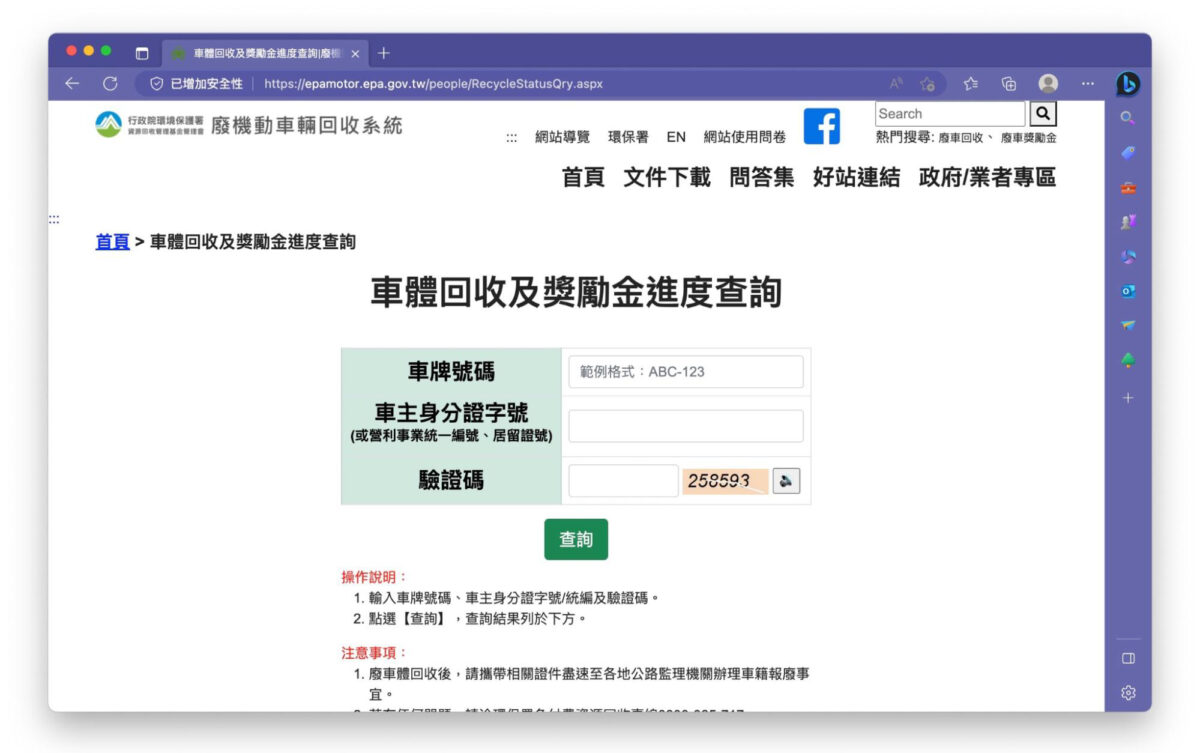Open the sidebar Outlook icon
The width and height of the screenshot is (1200, 753).
[1128, 291]
